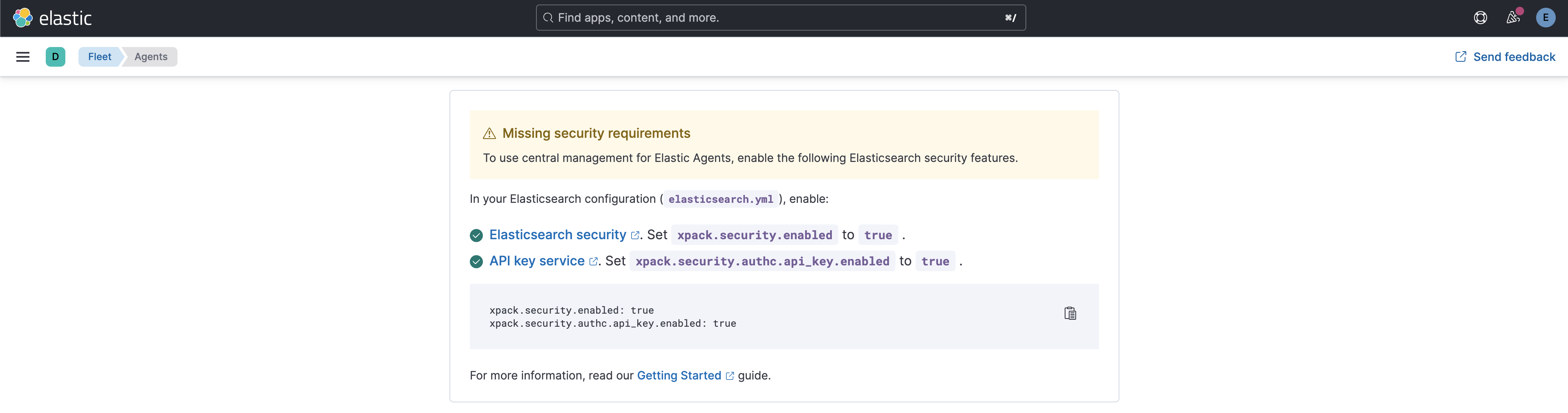Copy the xpack config code block
The width and height of the screenshot is (1568, 413).
click(x=1070, y=313)
